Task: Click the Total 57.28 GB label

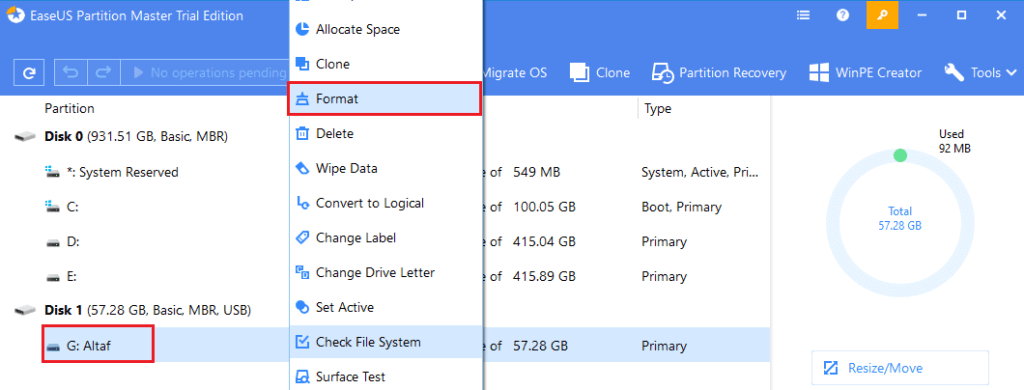Action: tap(900, 219)
